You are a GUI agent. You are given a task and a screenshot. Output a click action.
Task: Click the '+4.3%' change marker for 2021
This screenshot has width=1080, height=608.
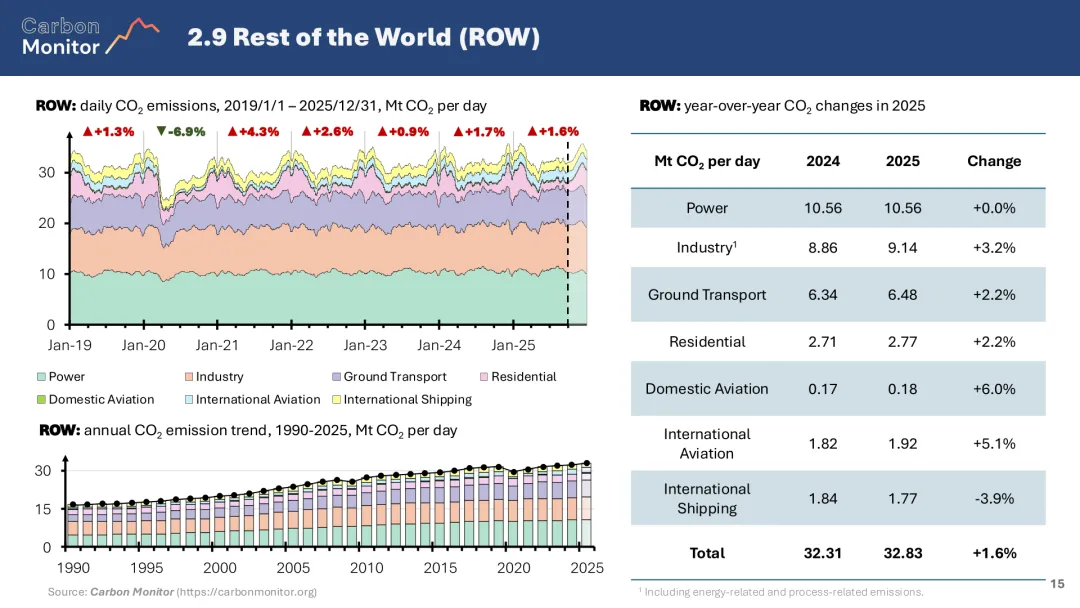(x=253, y=132)
